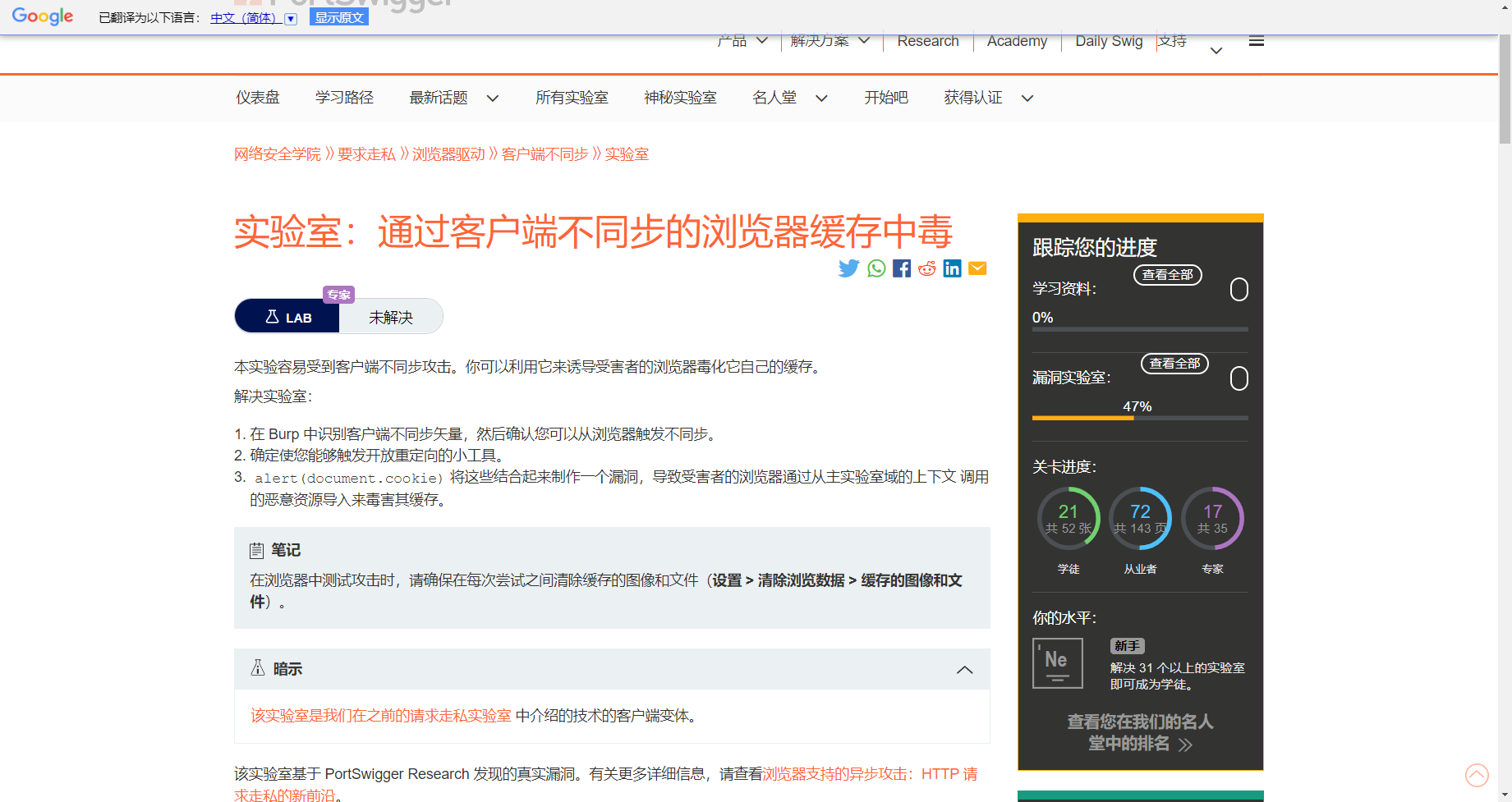
Task: Click the 学徒 progress ring showing 21
Action: 1069,518
